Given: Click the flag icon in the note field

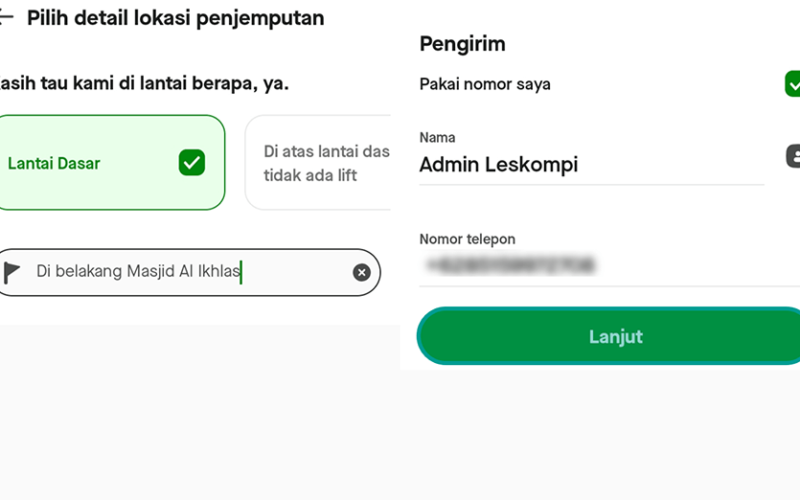Looking at the screenshot, I should (x=12, y=272).
